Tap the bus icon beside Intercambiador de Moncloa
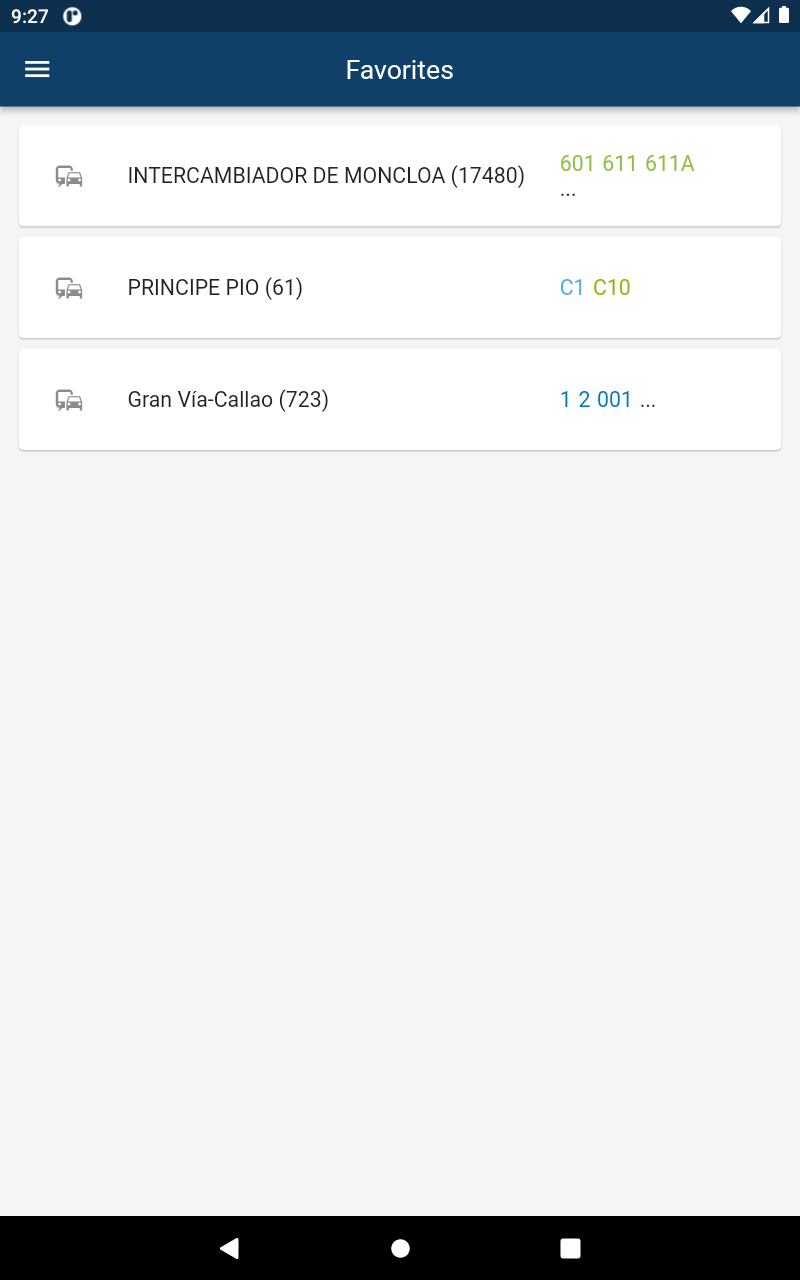This screenshot has height=1280, width=800. (x=69, y=177)
